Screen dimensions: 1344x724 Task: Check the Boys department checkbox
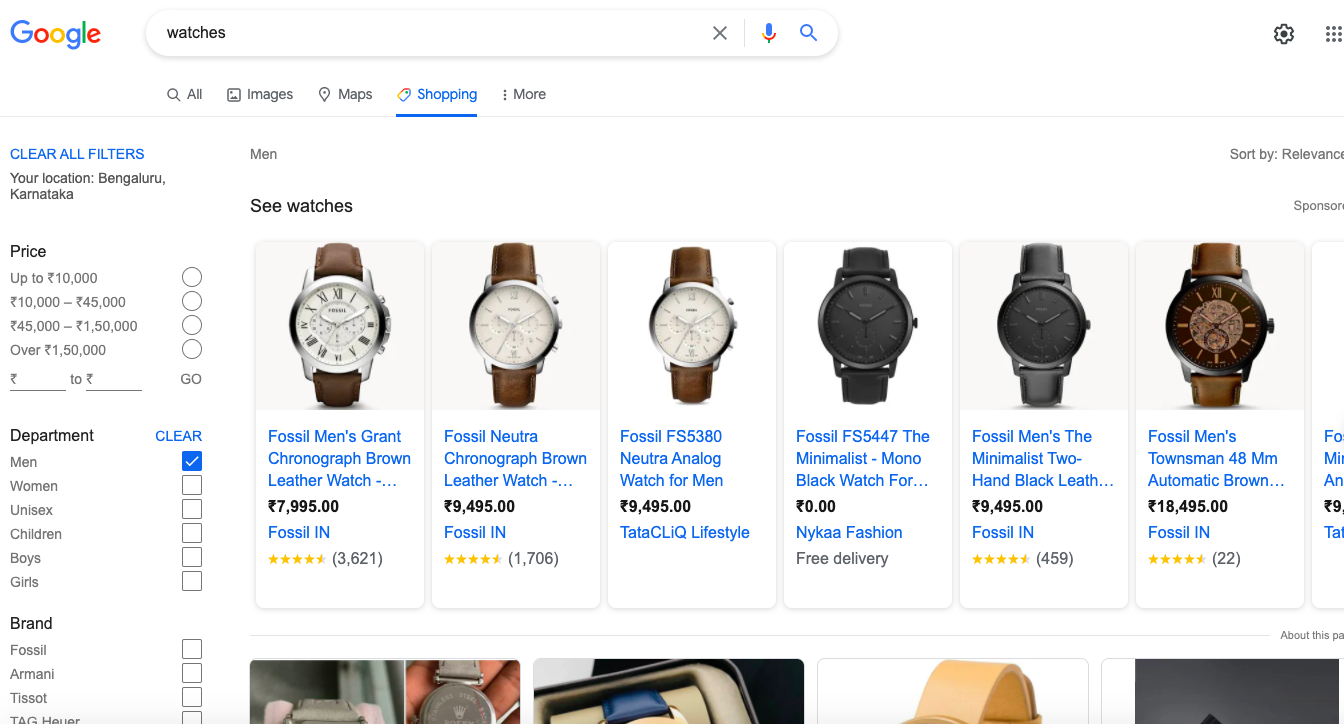(192, 557)
